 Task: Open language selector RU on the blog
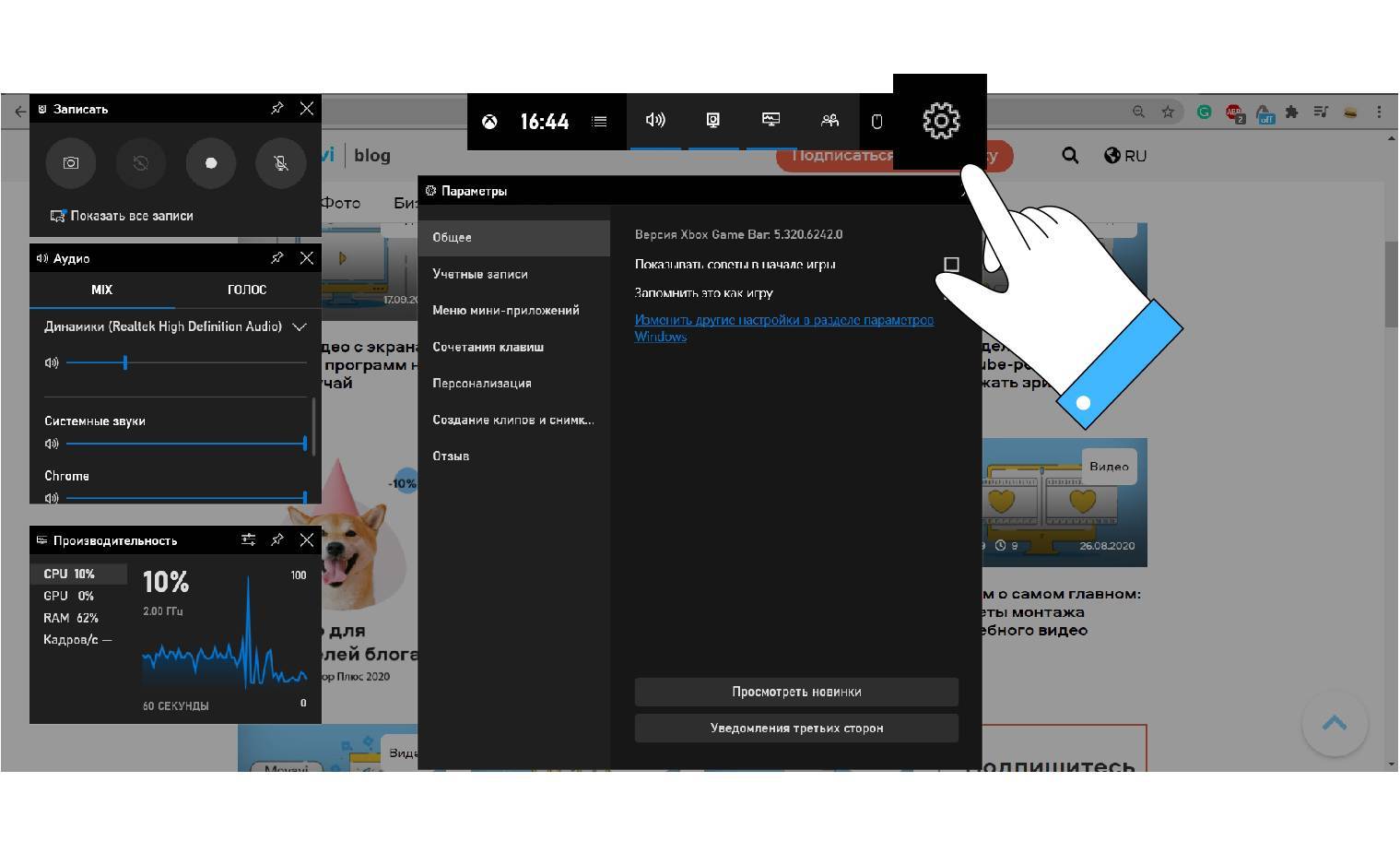(1125, 156)
